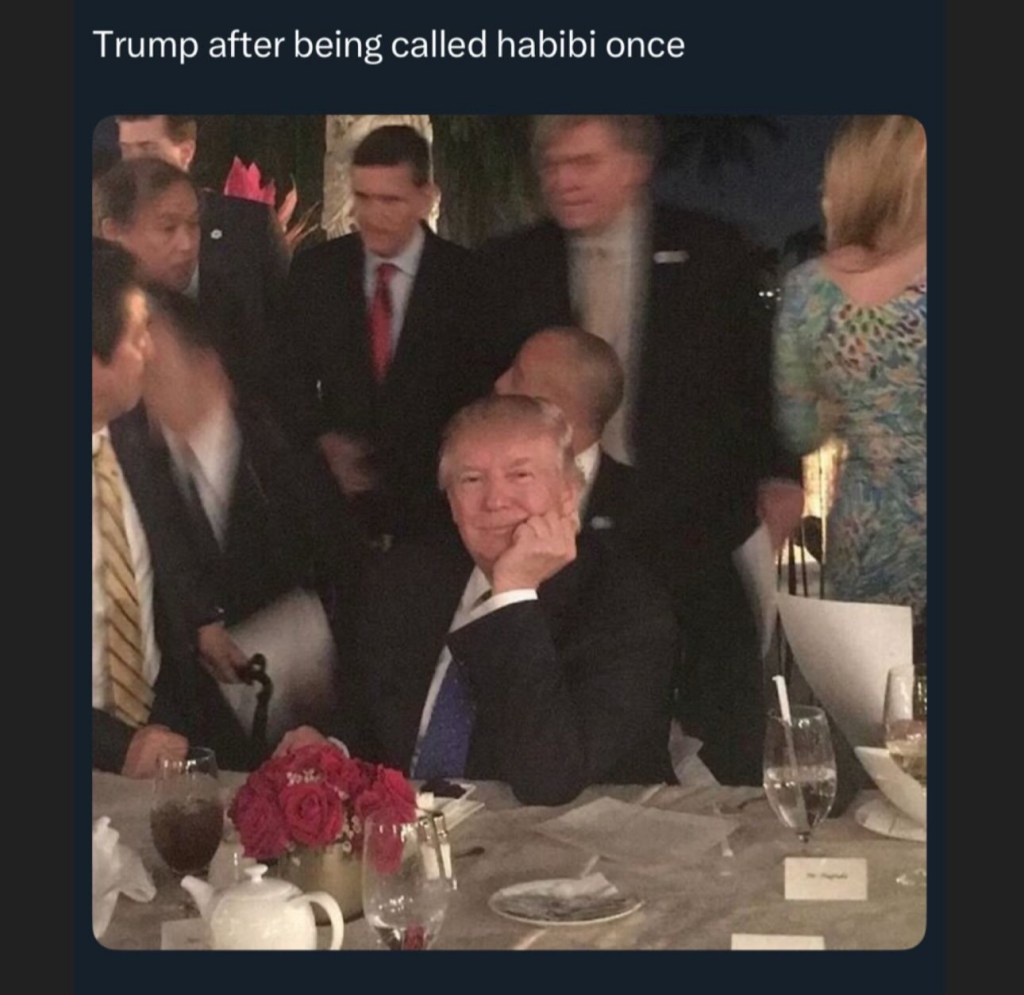Screen dimensions: 1024x995
Task: Click the tweet text mentioning habibi
Action: tap(389, 45)
